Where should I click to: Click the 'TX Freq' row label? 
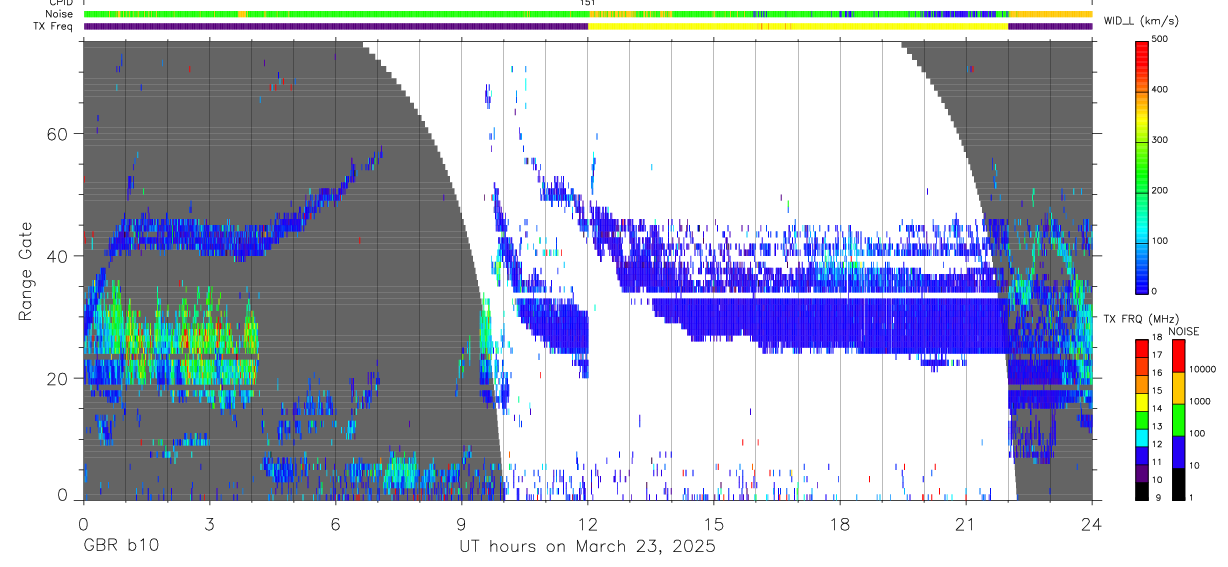pos(54,26)
